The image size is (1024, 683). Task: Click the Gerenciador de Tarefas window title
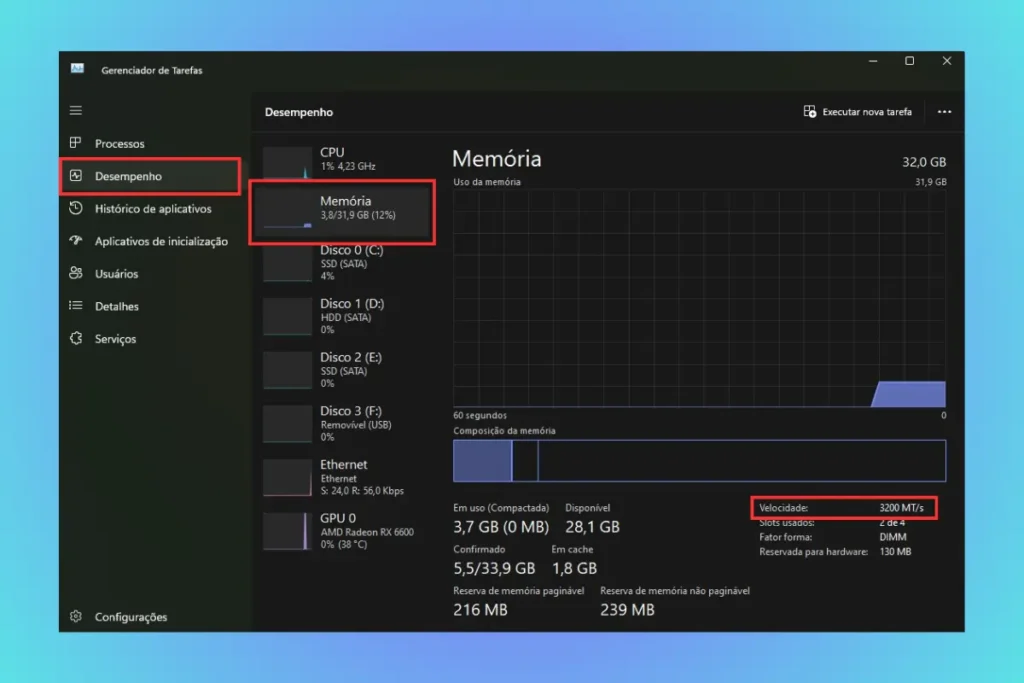coord(152,71)
